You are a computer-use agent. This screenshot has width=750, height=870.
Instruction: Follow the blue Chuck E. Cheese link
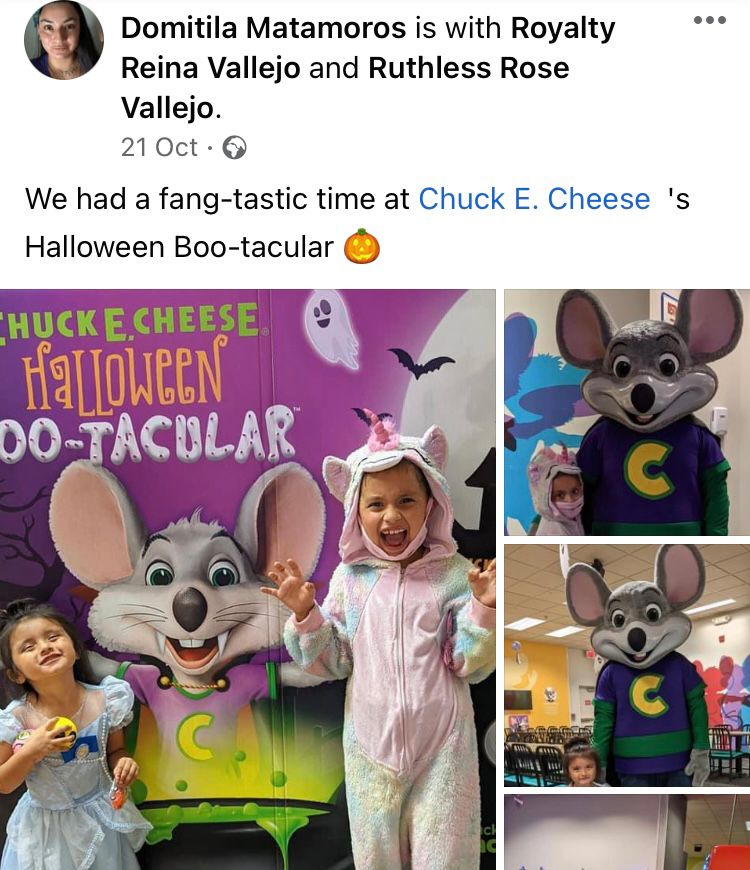[534, 199]
